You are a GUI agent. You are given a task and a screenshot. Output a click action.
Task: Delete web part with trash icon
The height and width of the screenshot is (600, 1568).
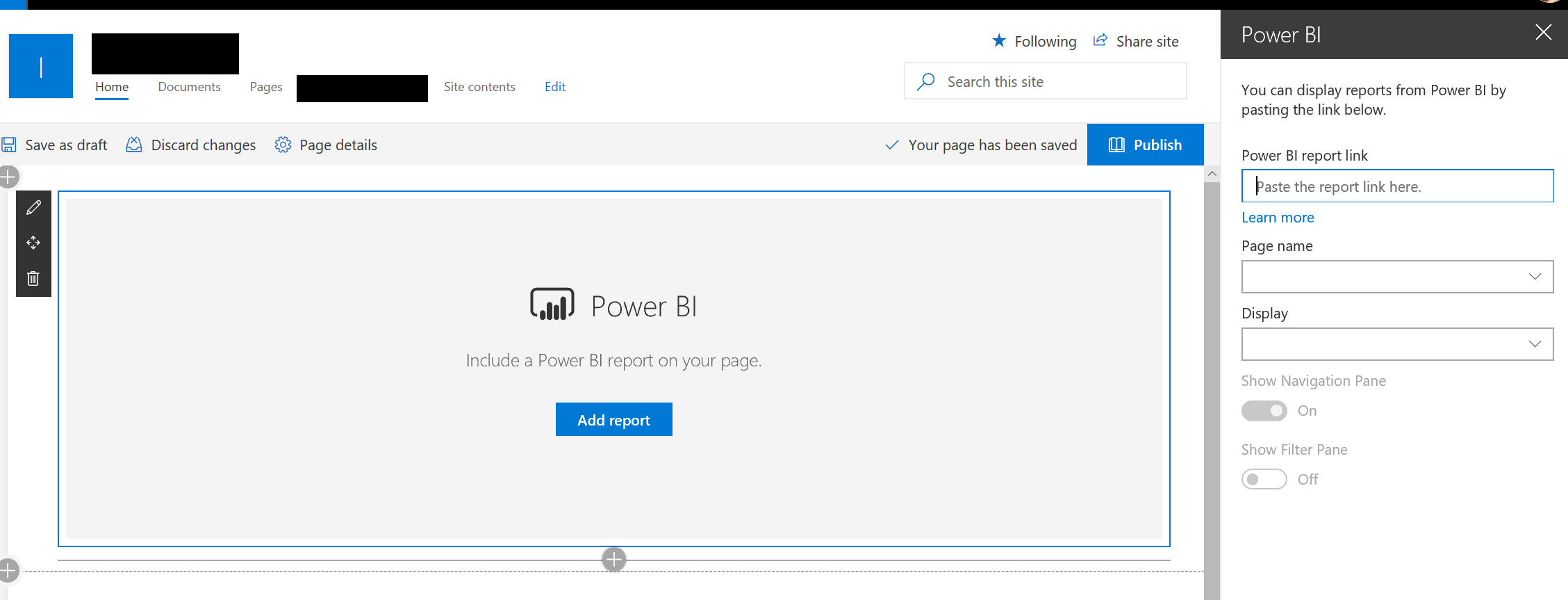(x=33, y=278)
